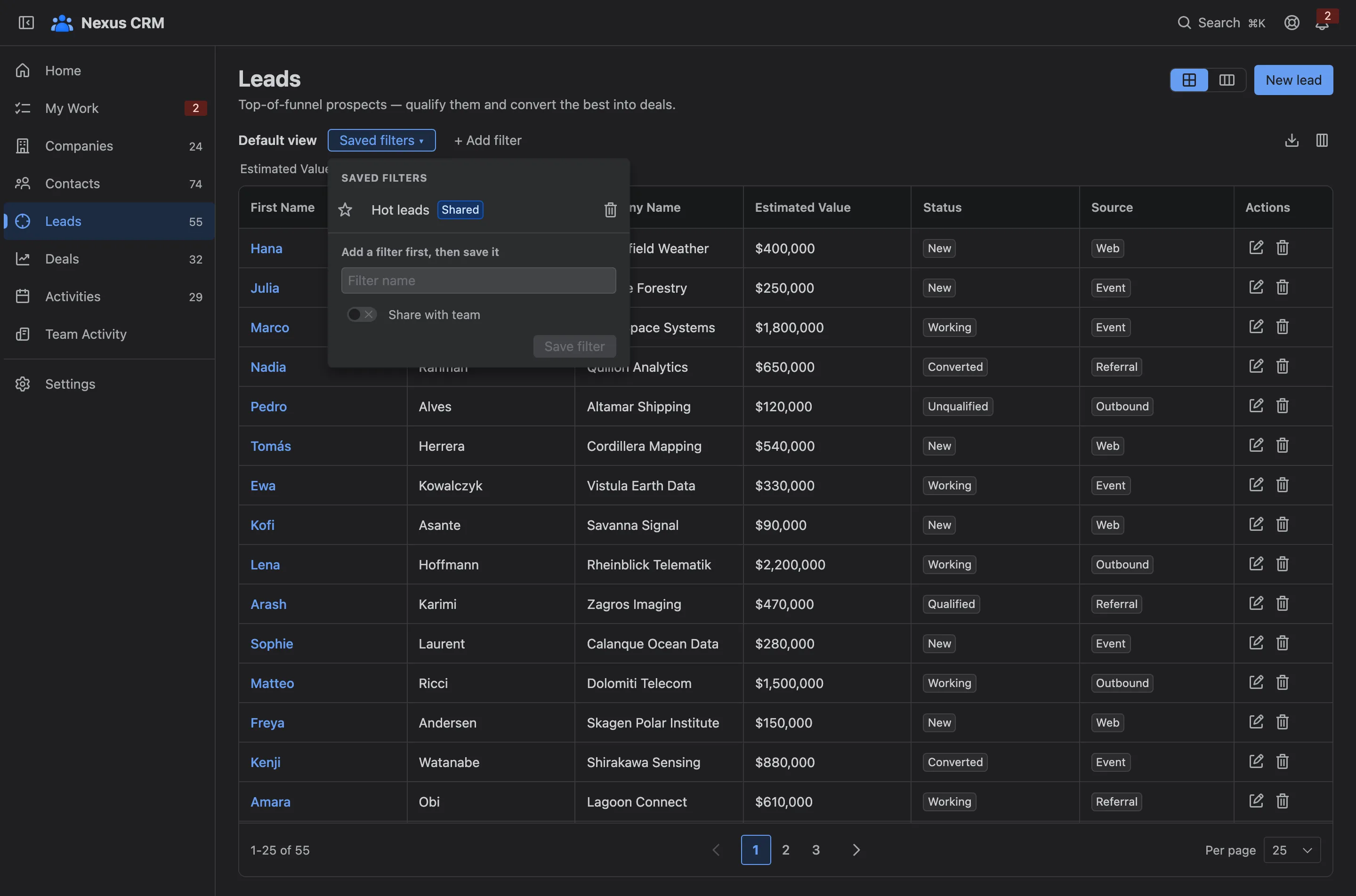
Task: Edit the Sophie Laurent lead
Action: 1256,643
